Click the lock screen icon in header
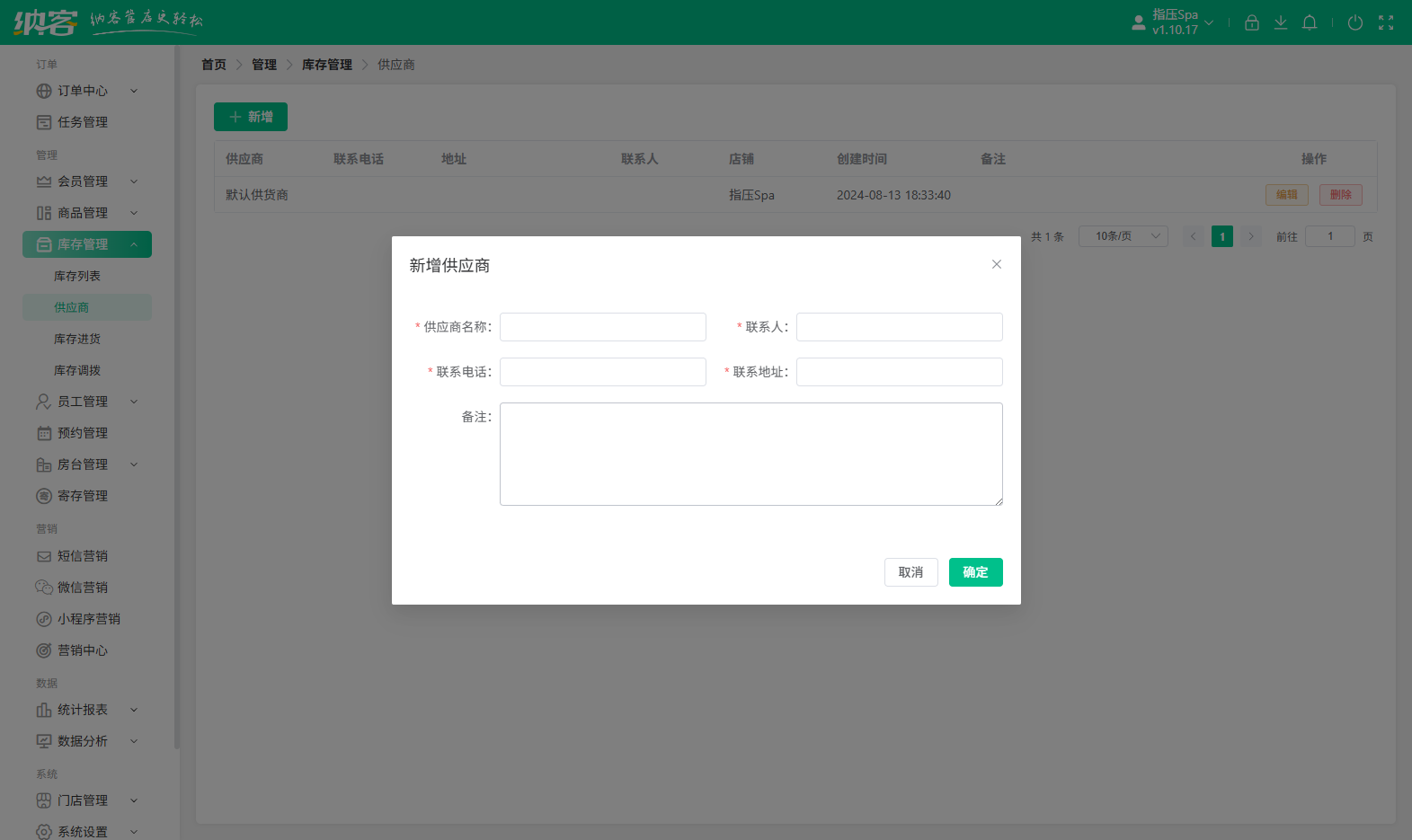 coord(1251,22)
